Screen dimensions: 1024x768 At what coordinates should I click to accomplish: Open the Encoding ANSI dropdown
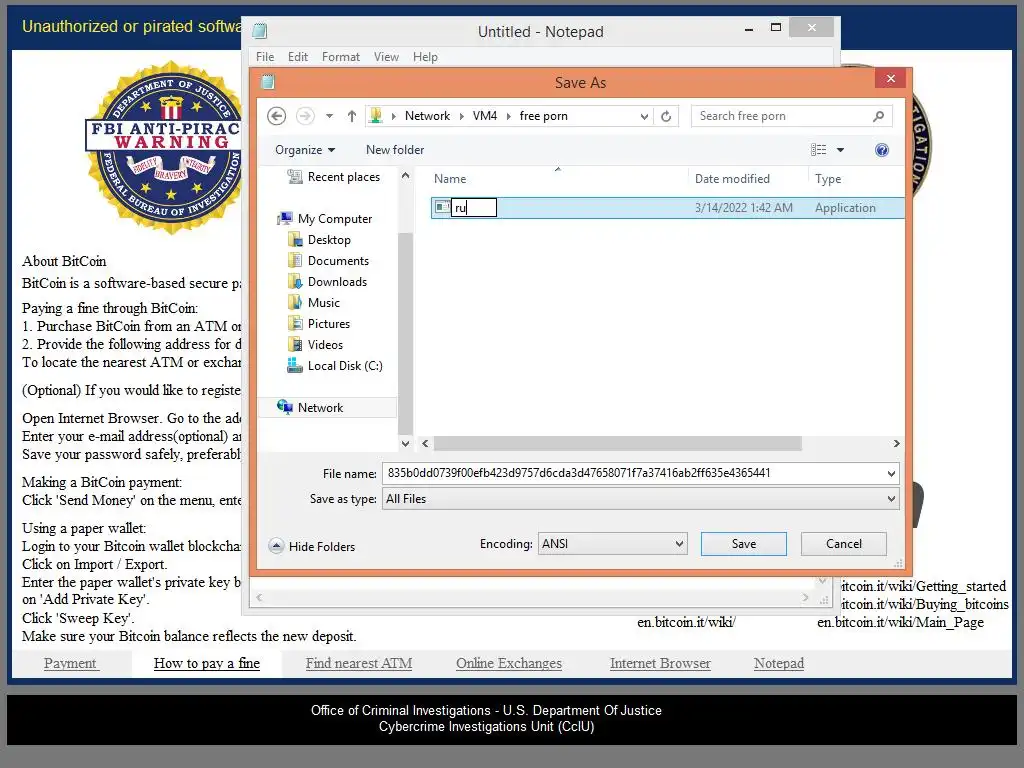click(x=613, y=543)
